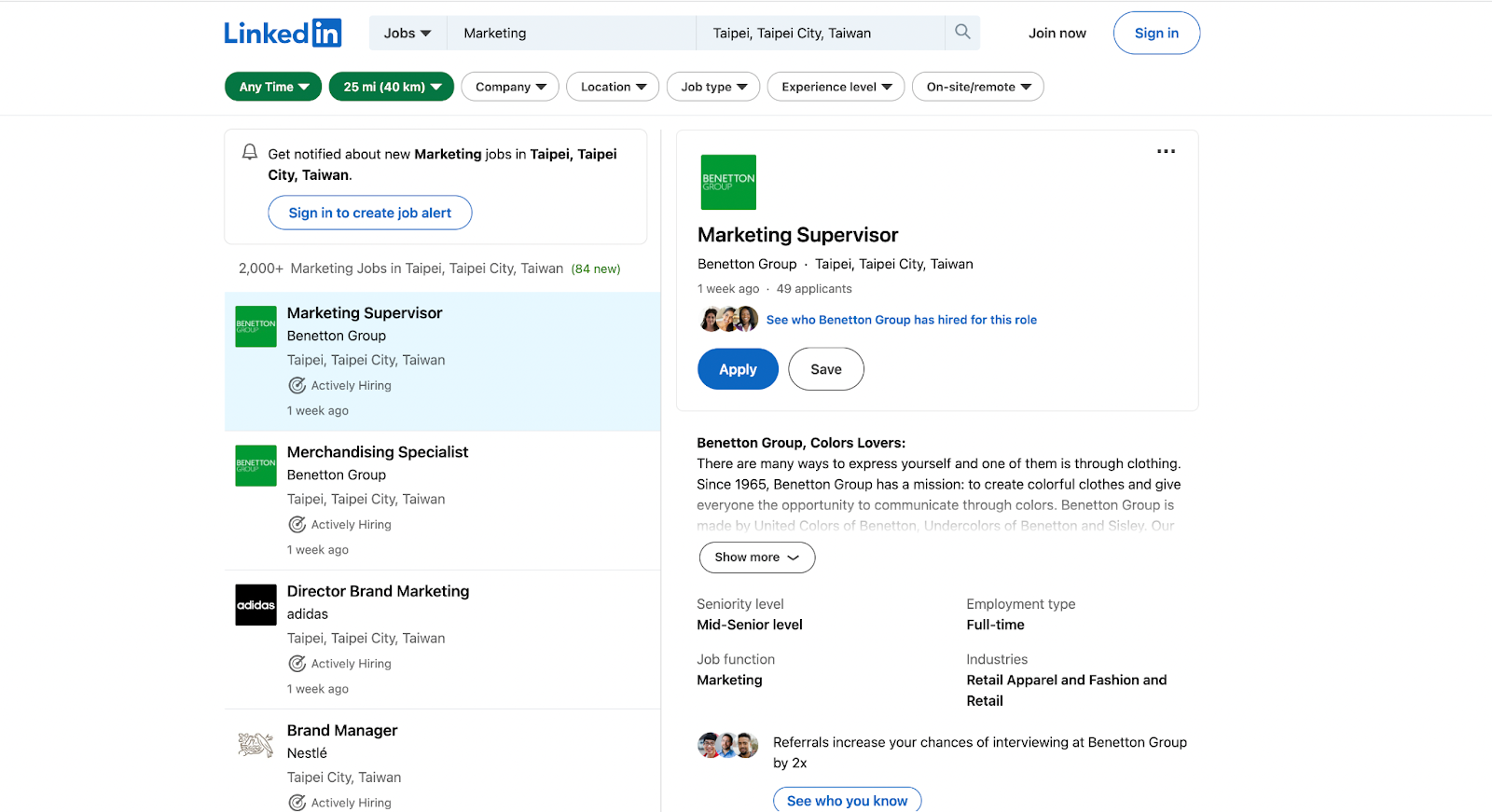Click the adidas company name

[308, 614]
